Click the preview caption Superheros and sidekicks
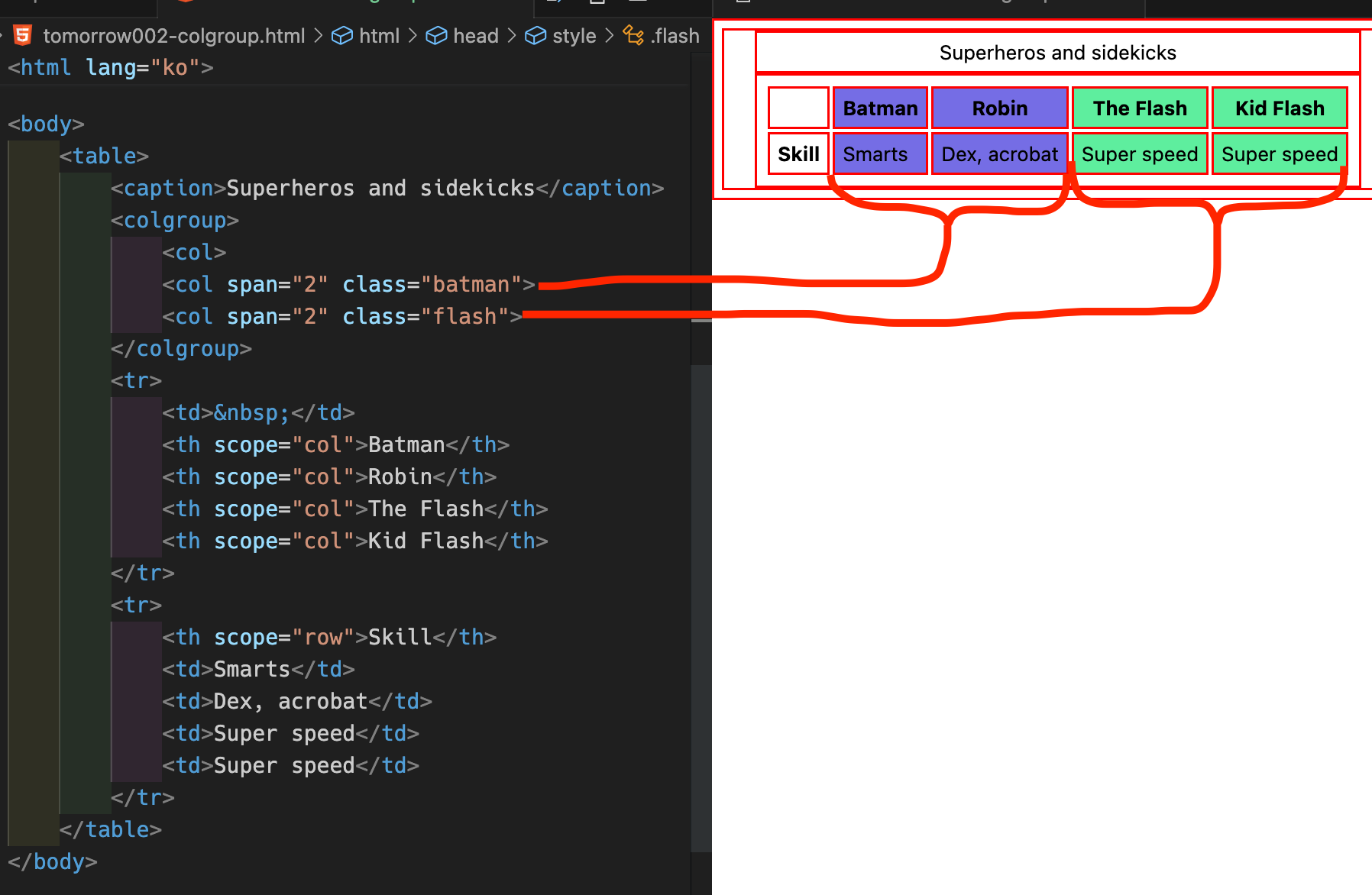The image size is (1372, 895). 1057,53
